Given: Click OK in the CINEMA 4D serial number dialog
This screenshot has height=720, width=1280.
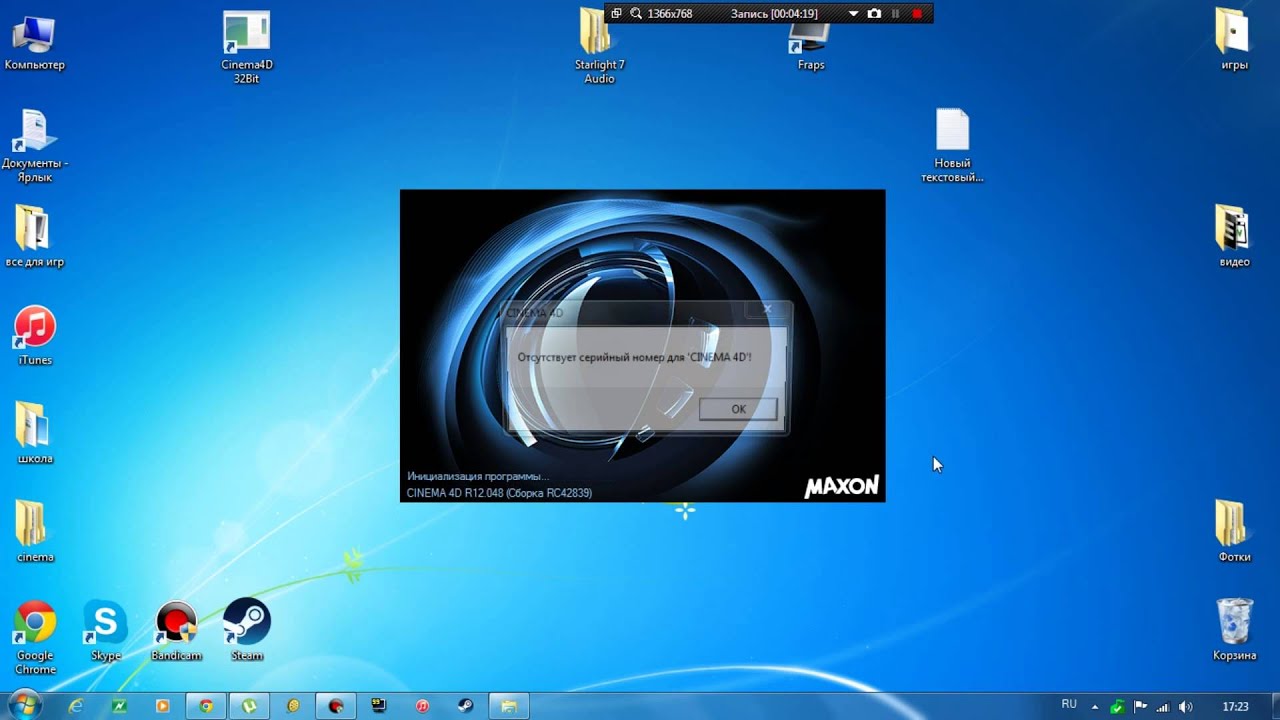Looking at the screenshot, I should [738, 409].
